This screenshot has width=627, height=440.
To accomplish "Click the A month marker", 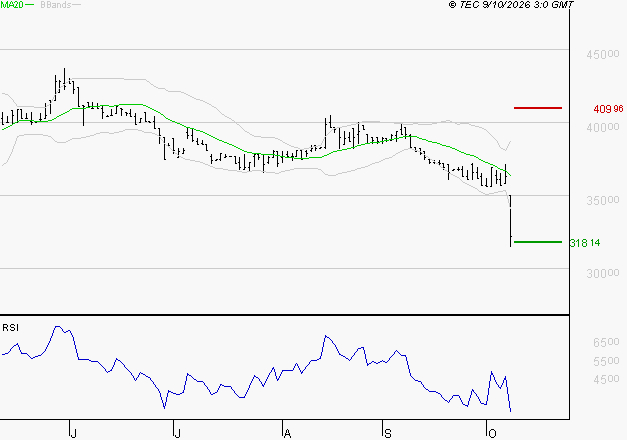I will click(287, 433).
